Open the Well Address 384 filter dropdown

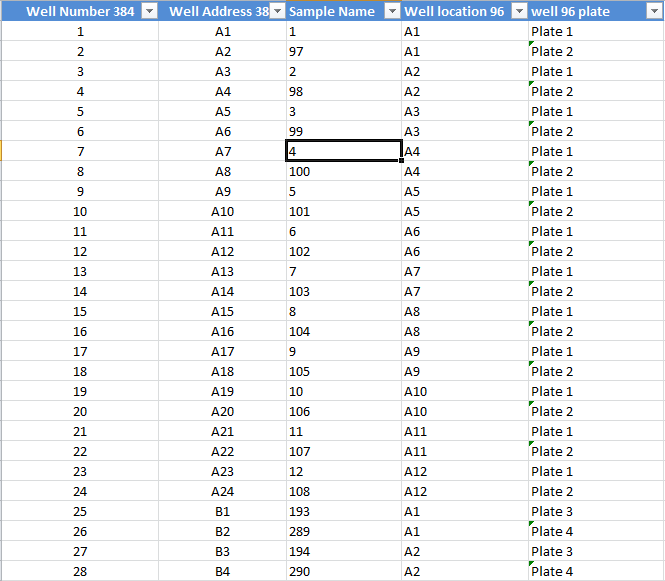(x=277, y=11)
